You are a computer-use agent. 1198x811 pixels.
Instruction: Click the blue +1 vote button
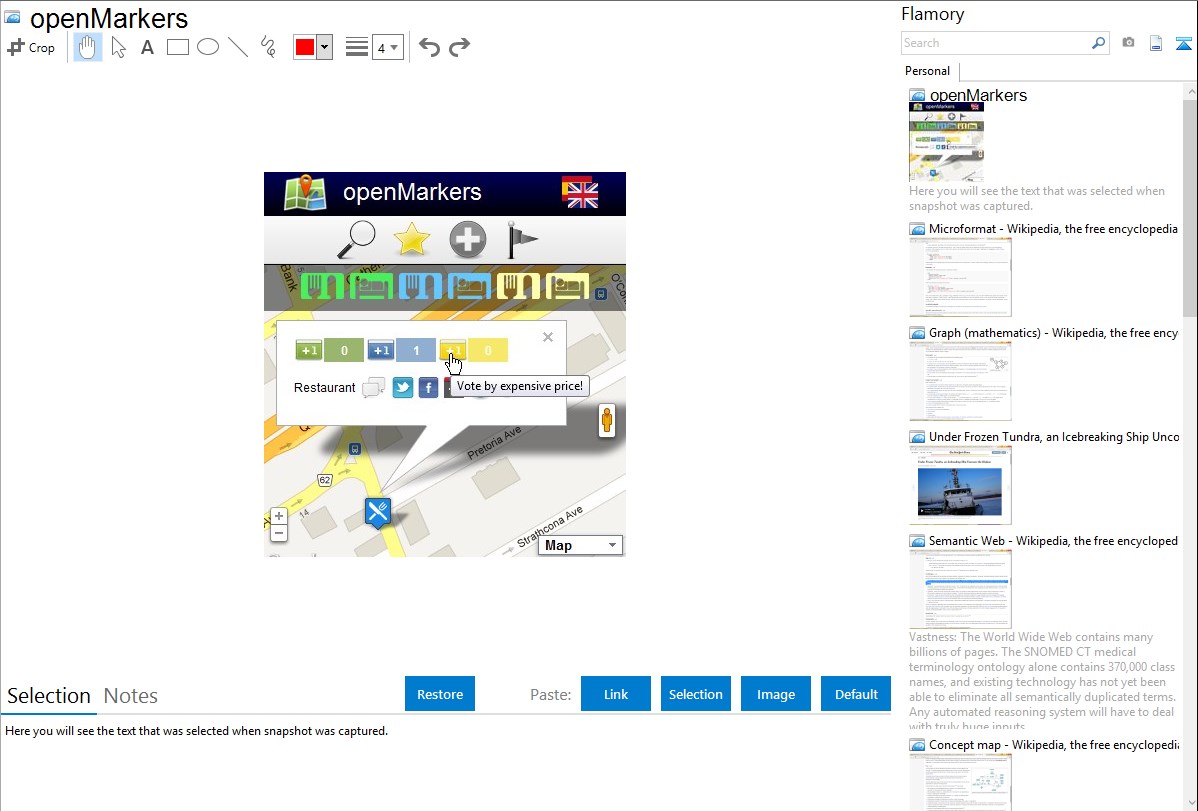380,350
